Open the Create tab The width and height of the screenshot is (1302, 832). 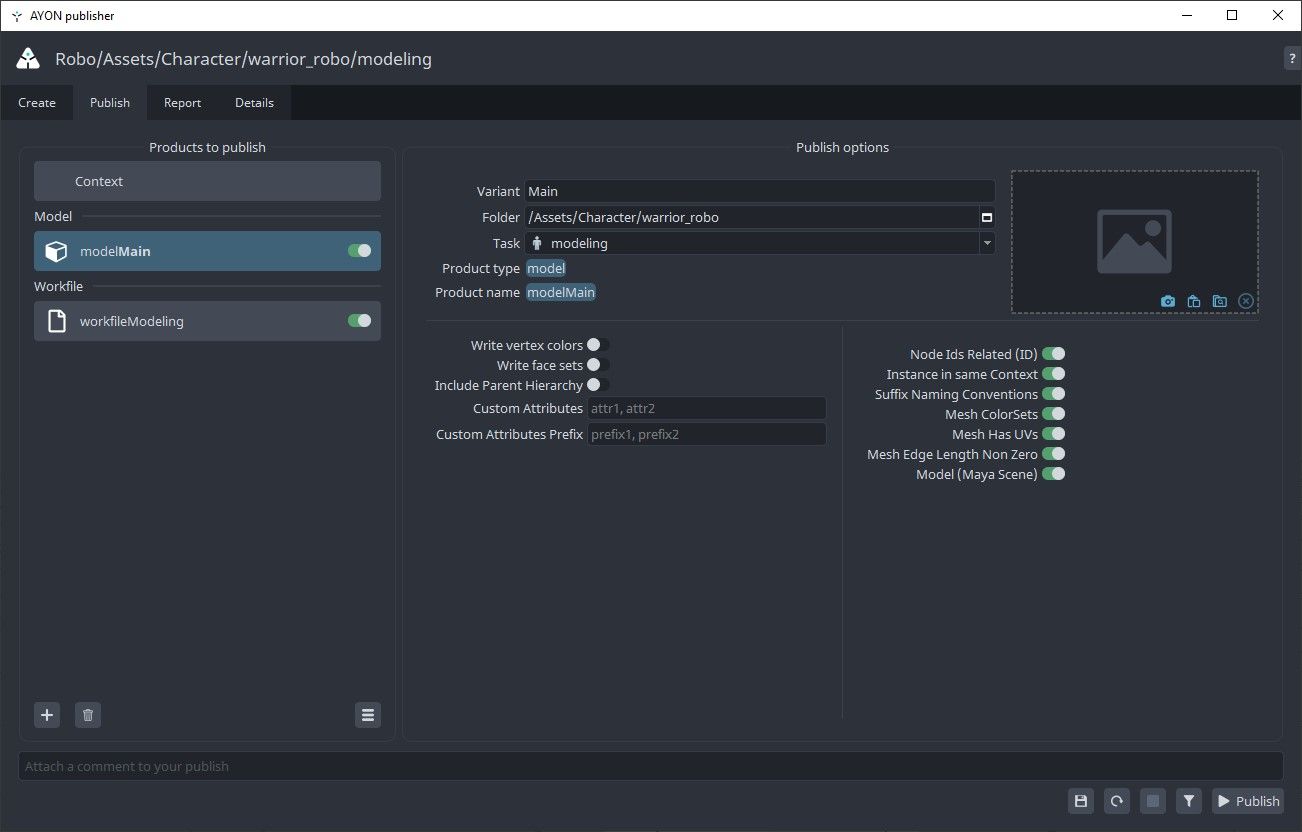coord(37,103)
